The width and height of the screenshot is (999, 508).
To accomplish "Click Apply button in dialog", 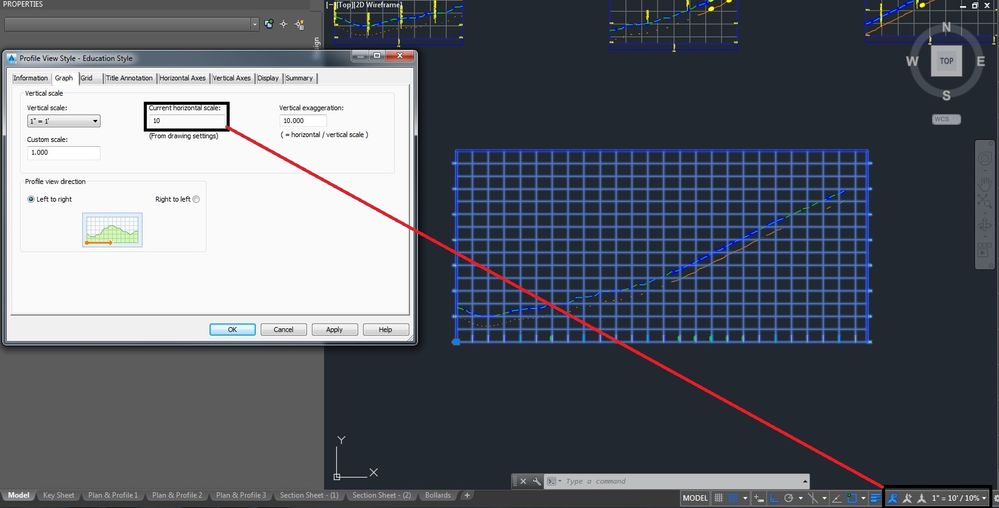I will pyautogui.click(x=334, y=330).
